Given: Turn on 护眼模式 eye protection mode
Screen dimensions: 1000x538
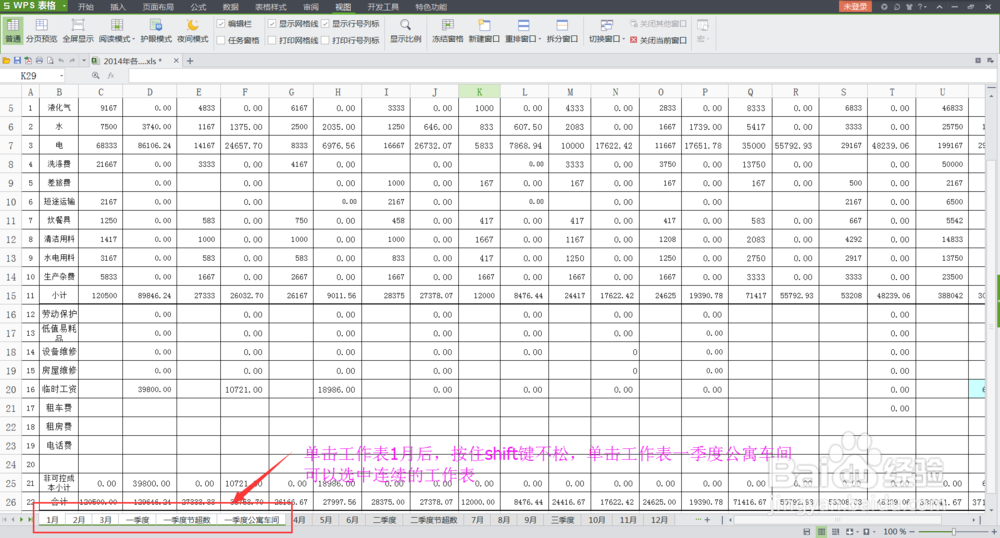Looking at the screenshot, I should click(x=156, y=31).
